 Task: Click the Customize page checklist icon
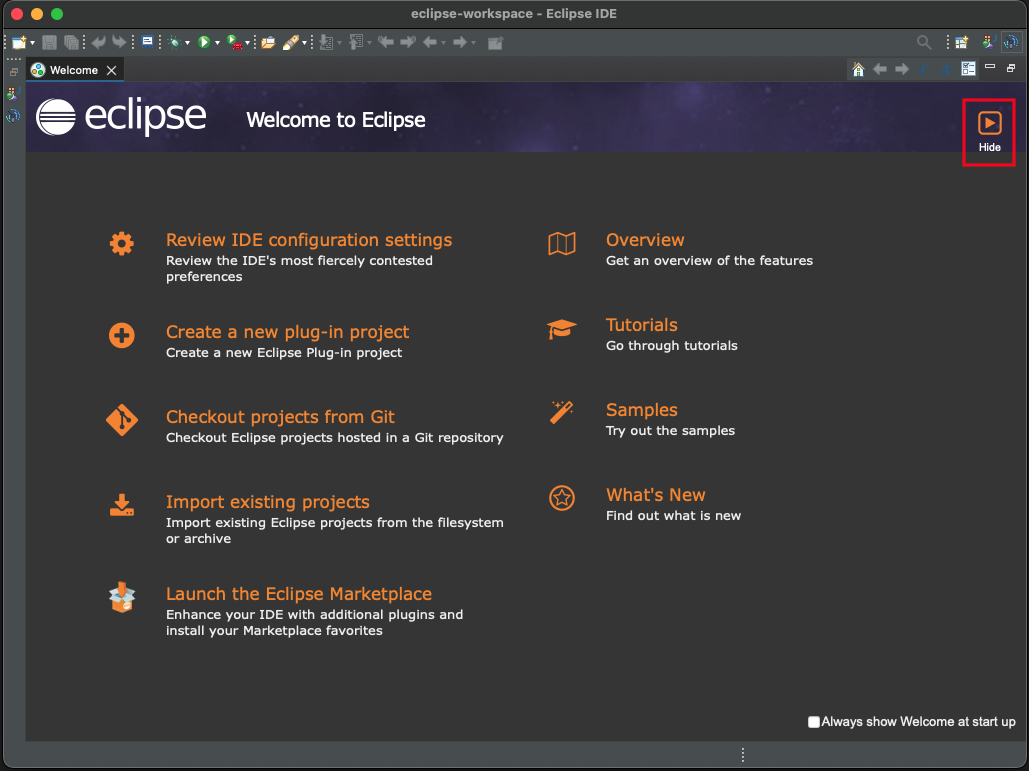click(968, 69)
